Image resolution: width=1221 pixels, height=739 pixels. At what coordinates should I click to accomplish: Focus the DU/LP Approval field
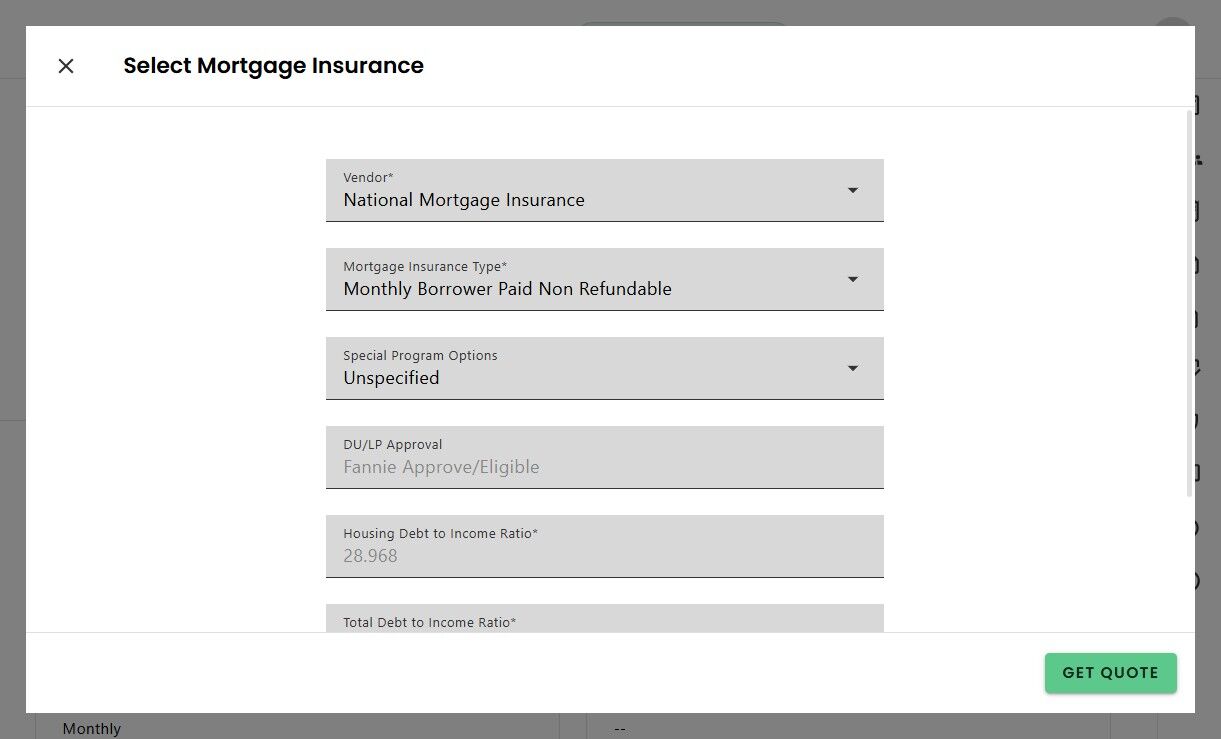click(605, 457)
